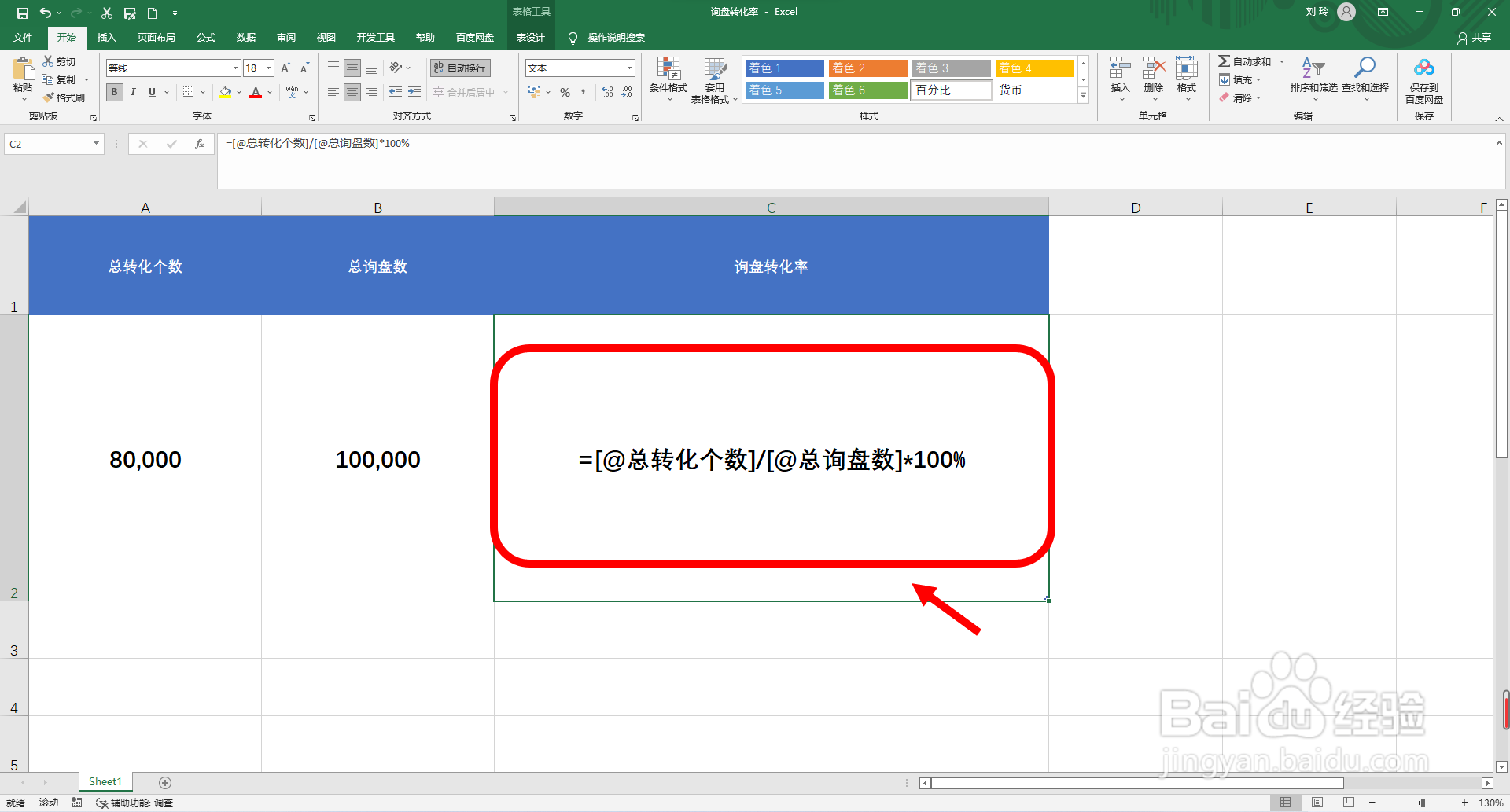Click the insert function fx button
The image size is (1510, 812).
tap(200, 144)
